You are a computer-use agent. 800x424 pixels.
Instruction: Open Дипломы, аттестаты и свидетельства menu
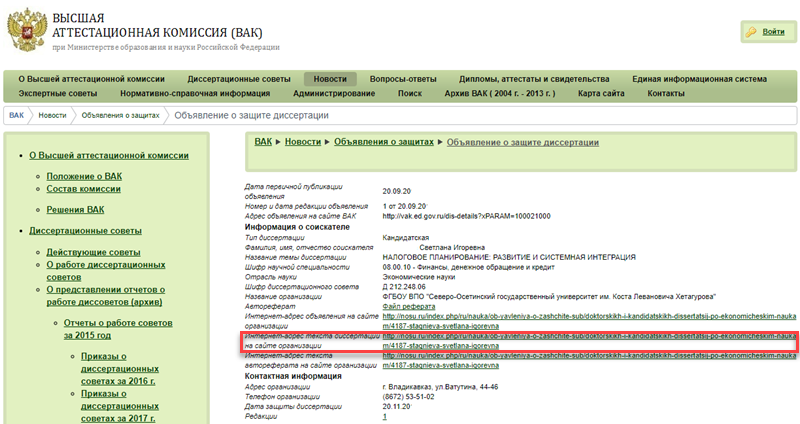(x=534, y=79)
